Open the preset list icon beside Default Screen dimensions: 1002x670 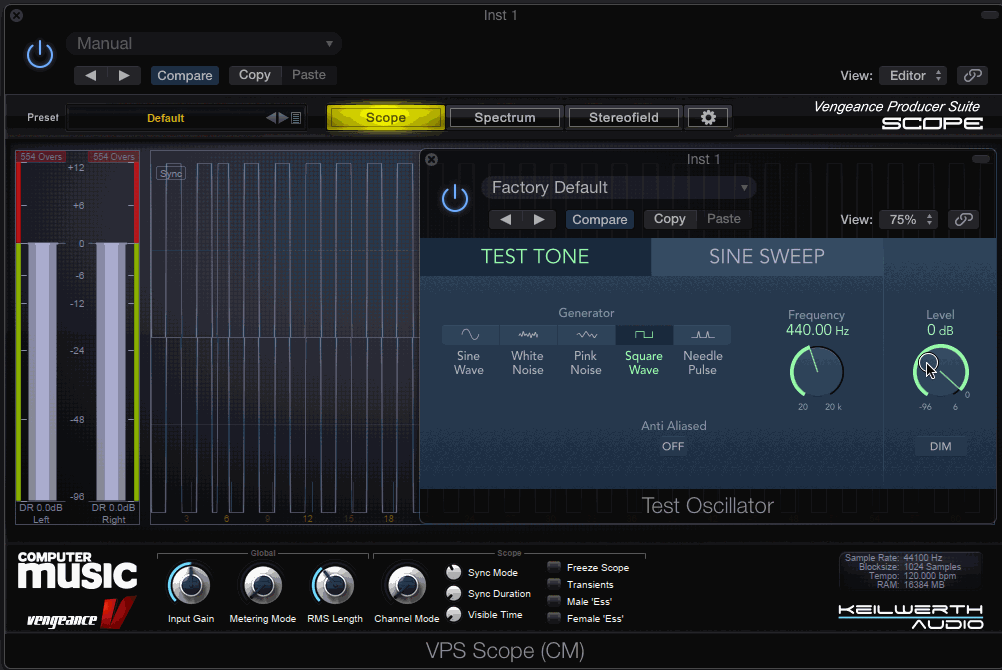[296, 118]
